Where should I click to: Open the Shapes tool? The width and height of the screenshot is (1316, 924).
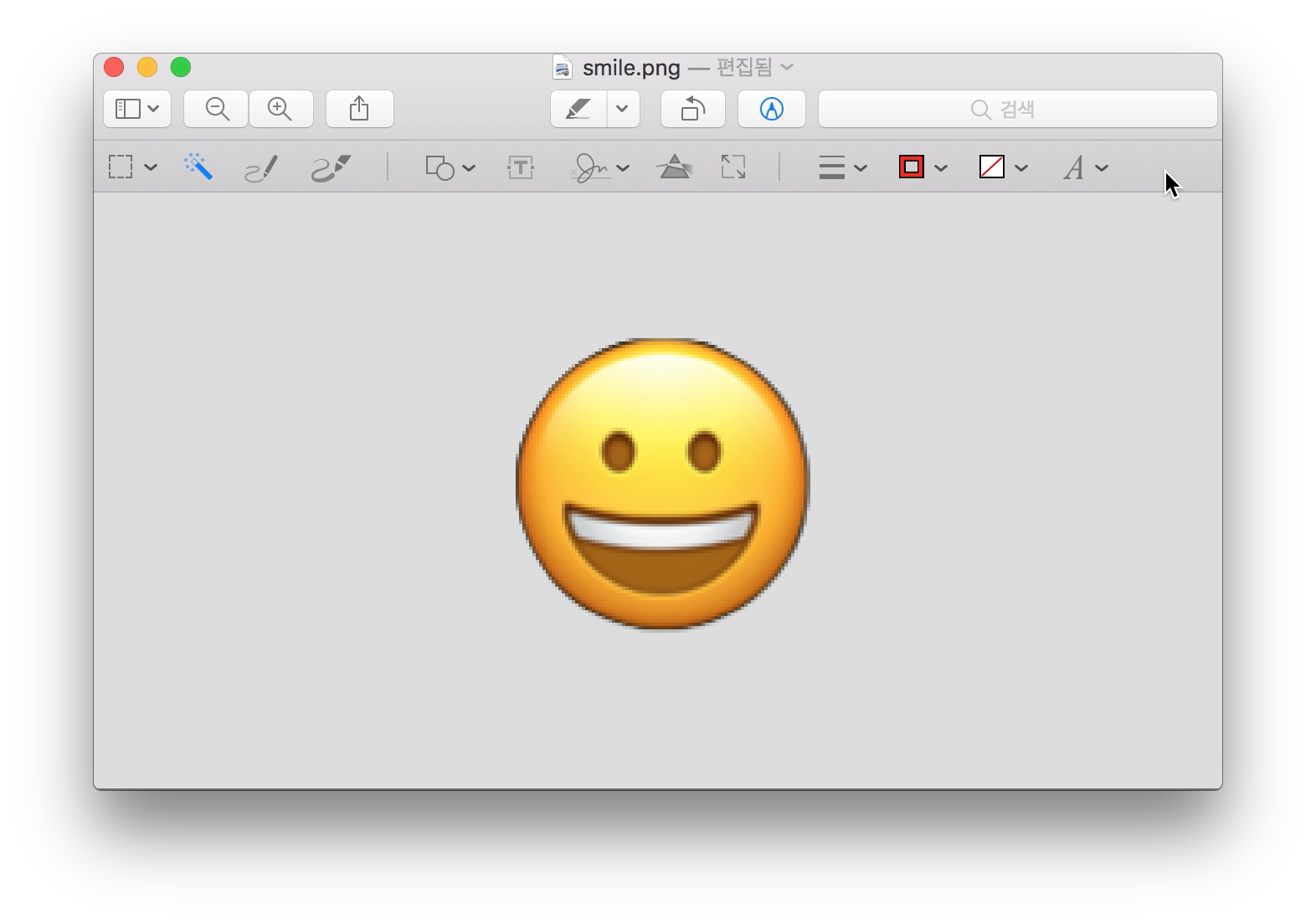tap(440, 167)
